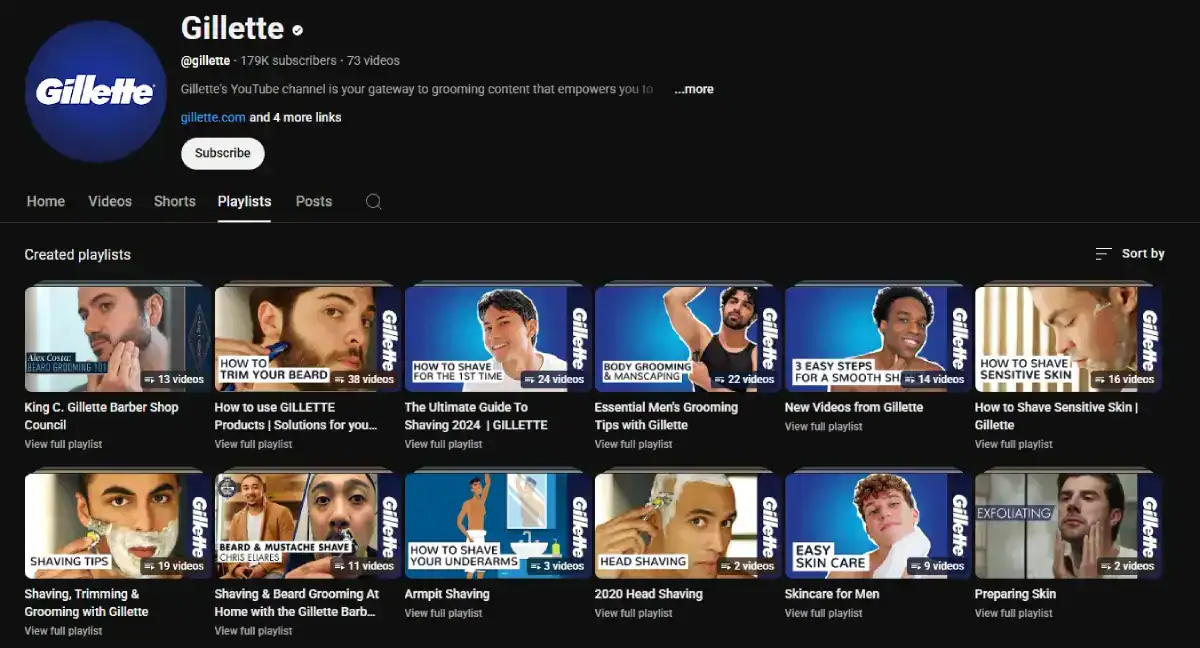Click the channel search magnifier icon
This screenshot has width=1200, height=648.
click(373, 201)
